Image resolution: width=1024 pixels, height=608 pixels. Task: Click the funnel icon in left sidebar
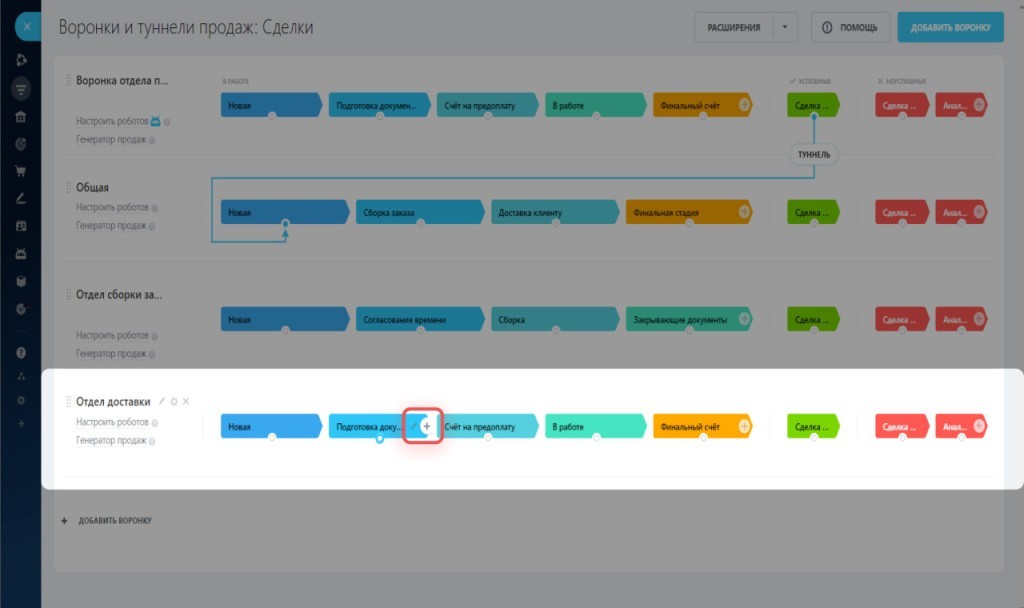pyautogui.click(x=21, y=89)
